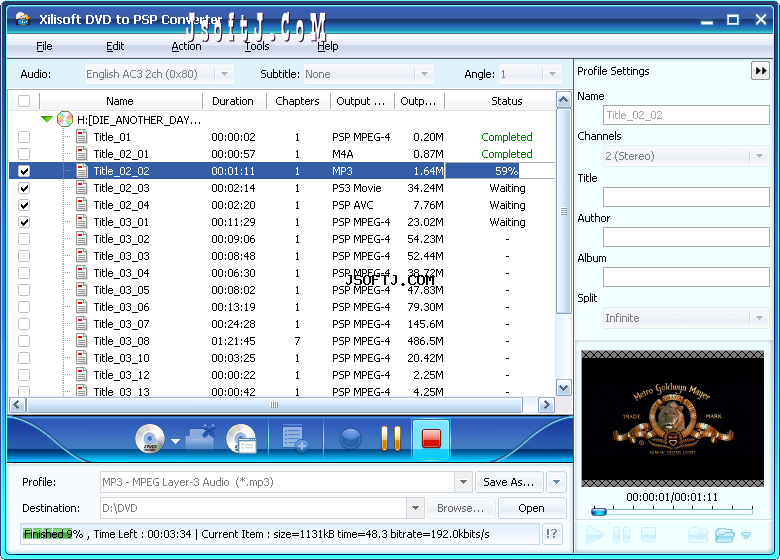Click the Remove item toolbar icon
The width and height of the screenshot is (780, 560).
pyautogui.click(x=201, y=438)
